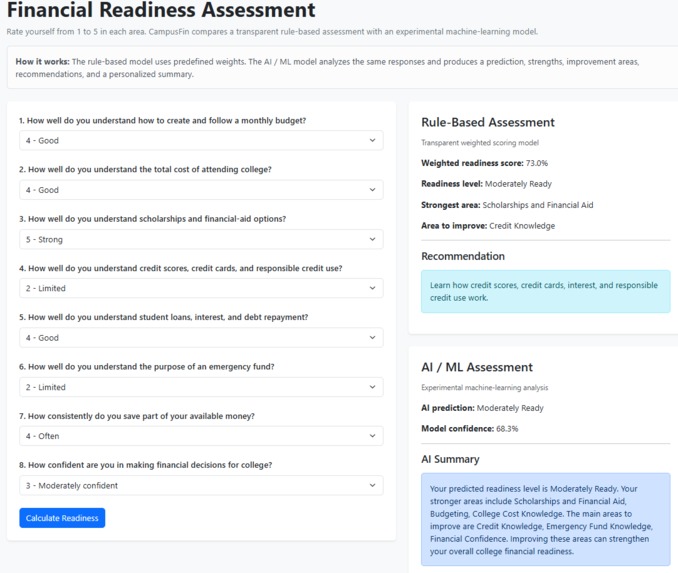Expand the emergency fund question dropdown
This screenshot has height=573, width=678.
tap(201, 387)
